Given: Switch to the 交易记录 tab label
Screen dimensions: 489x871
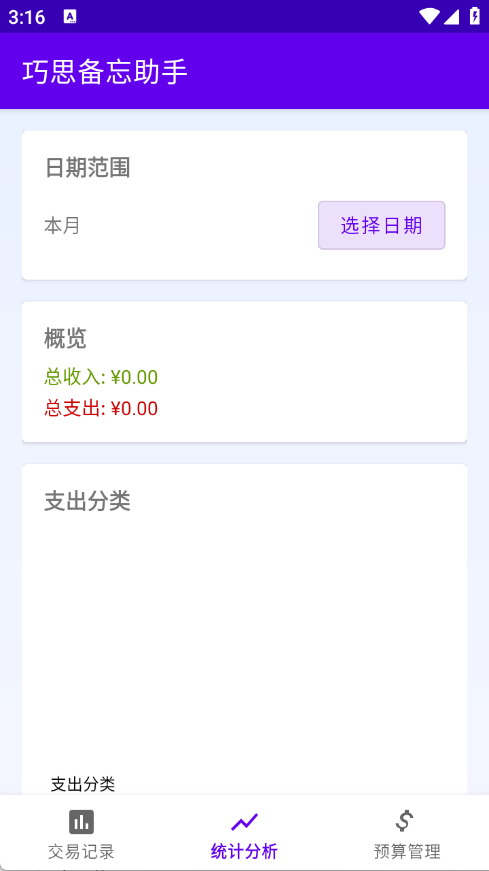Looking at the screenshot, I should pos(81,851).
